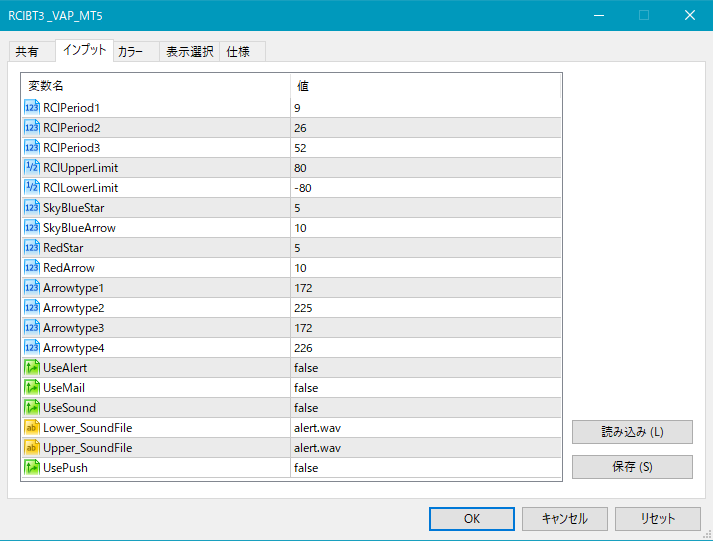Click the string icon beside Lower_SoundFile

click(32, 428)
